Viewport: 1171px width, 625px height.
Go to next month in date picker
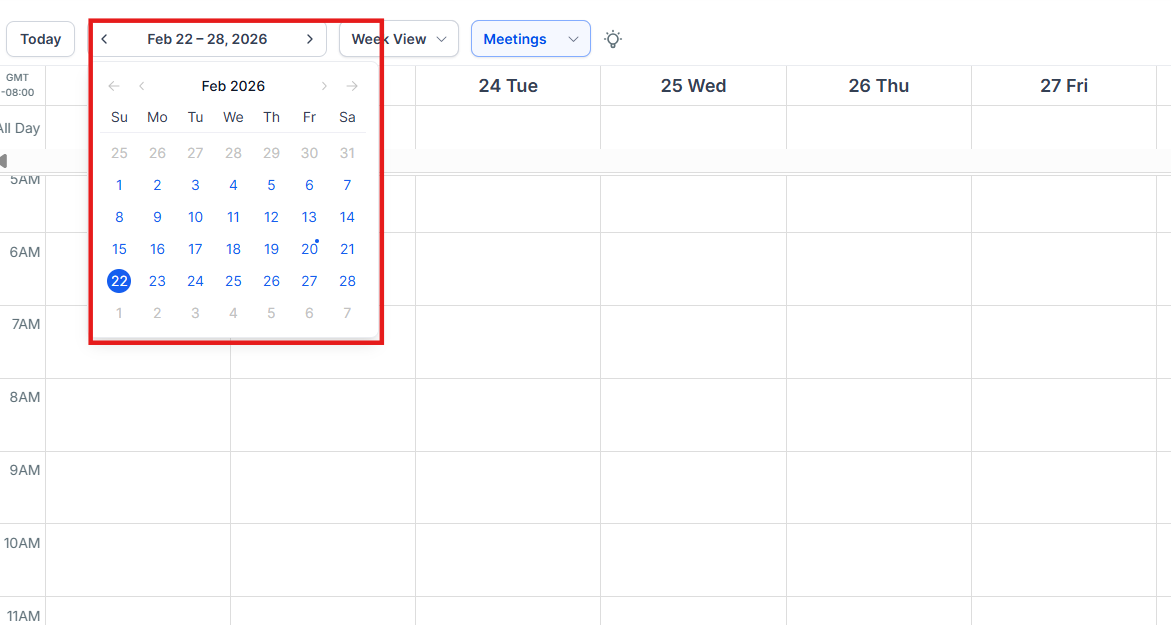click(324, 86)
